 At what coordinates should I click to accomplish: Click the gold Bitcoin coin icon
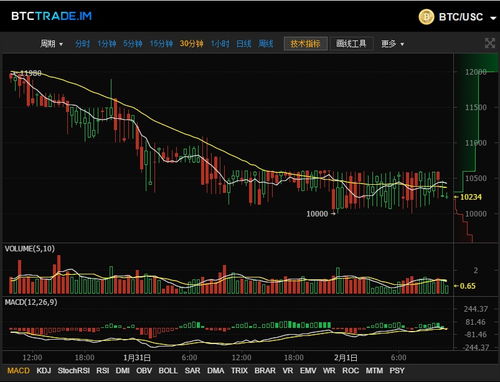click(426, 17)
